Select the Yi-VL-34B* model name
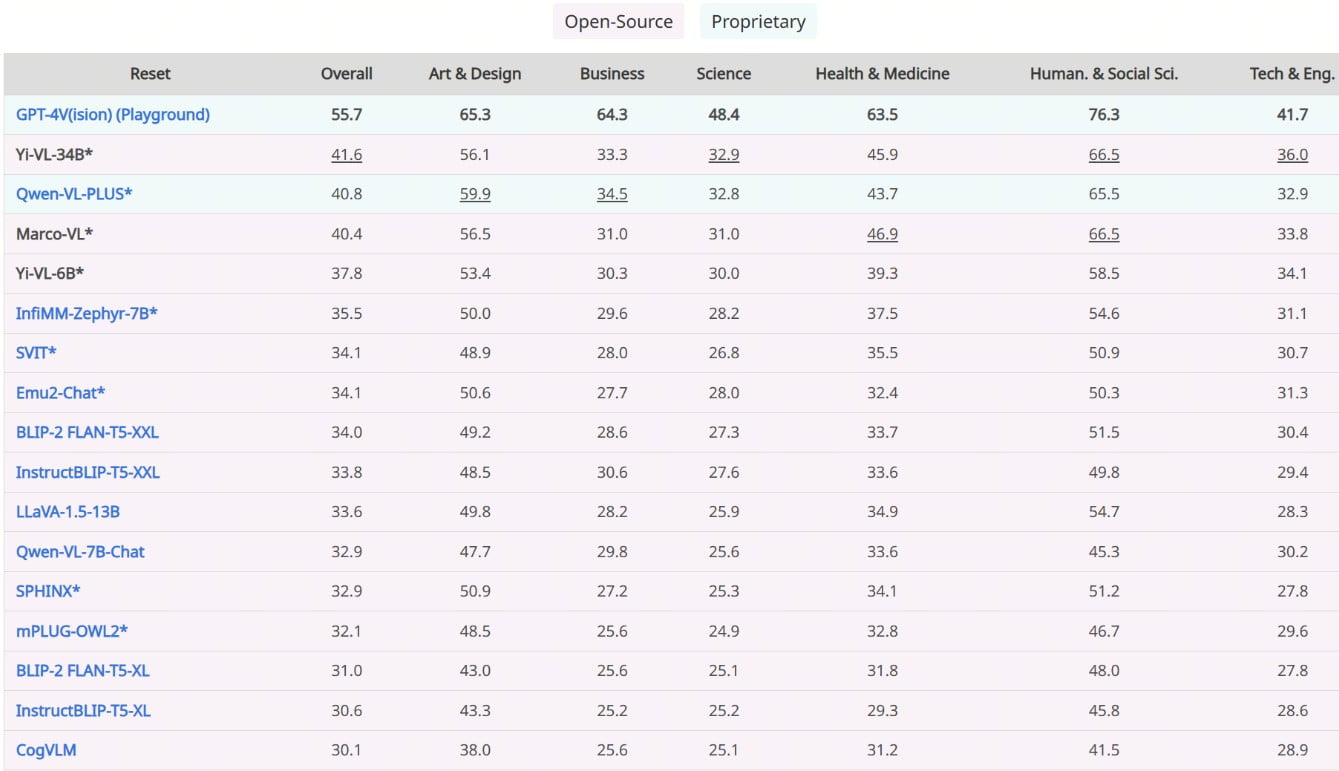The height and width of the screenshot is (771, 1339). (x=55, y=155)
